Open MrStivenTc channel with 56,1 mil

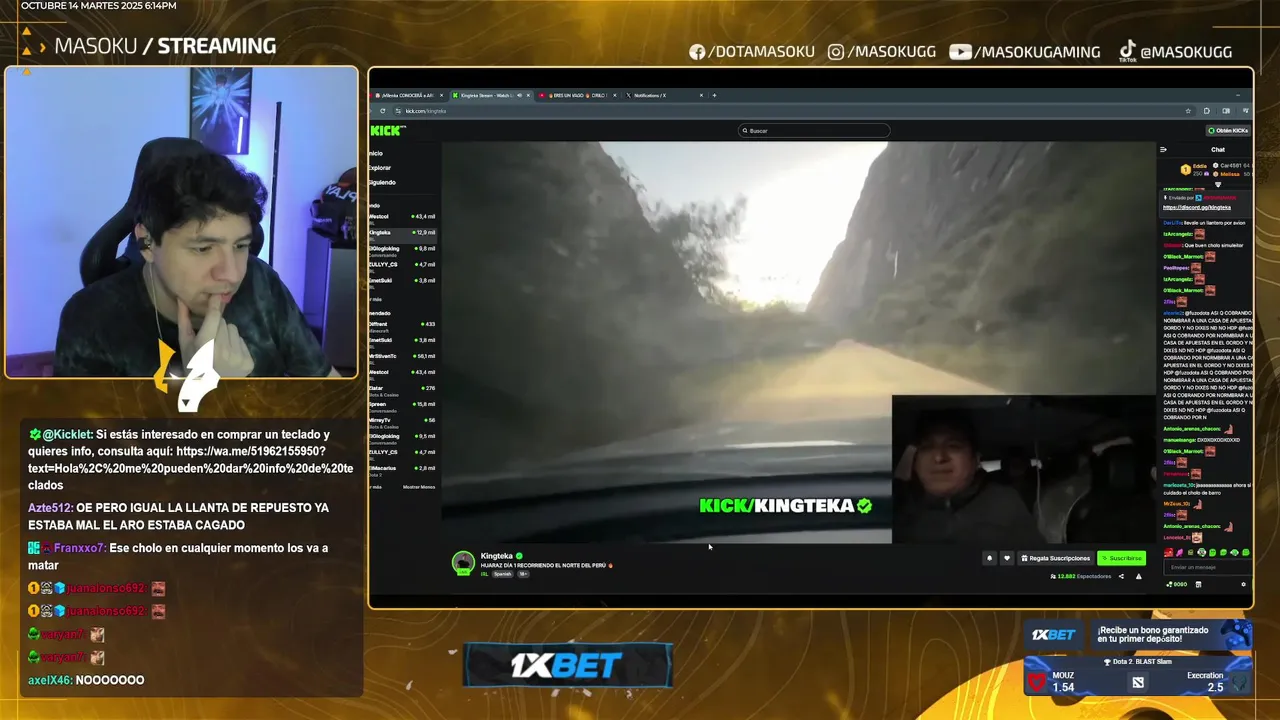[403, 357]
